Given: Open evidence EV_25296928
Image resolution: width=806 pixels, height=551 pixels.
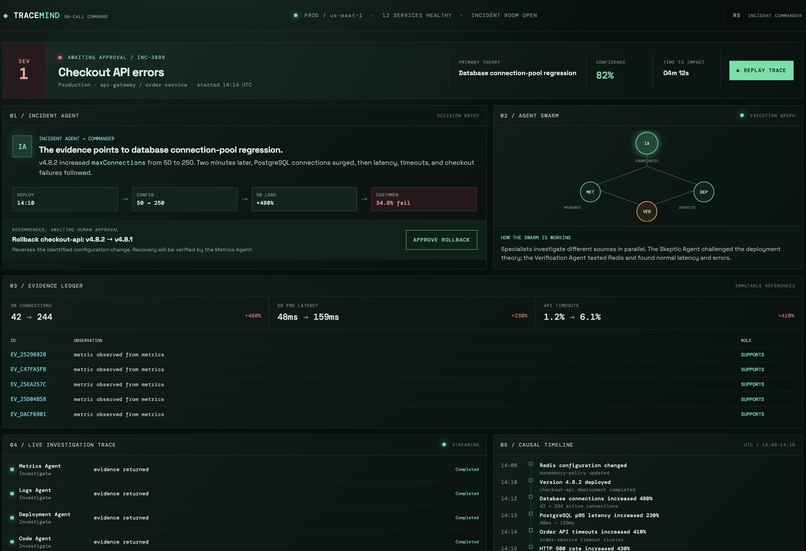Looking at the screenshot, I should pos(28,355).
